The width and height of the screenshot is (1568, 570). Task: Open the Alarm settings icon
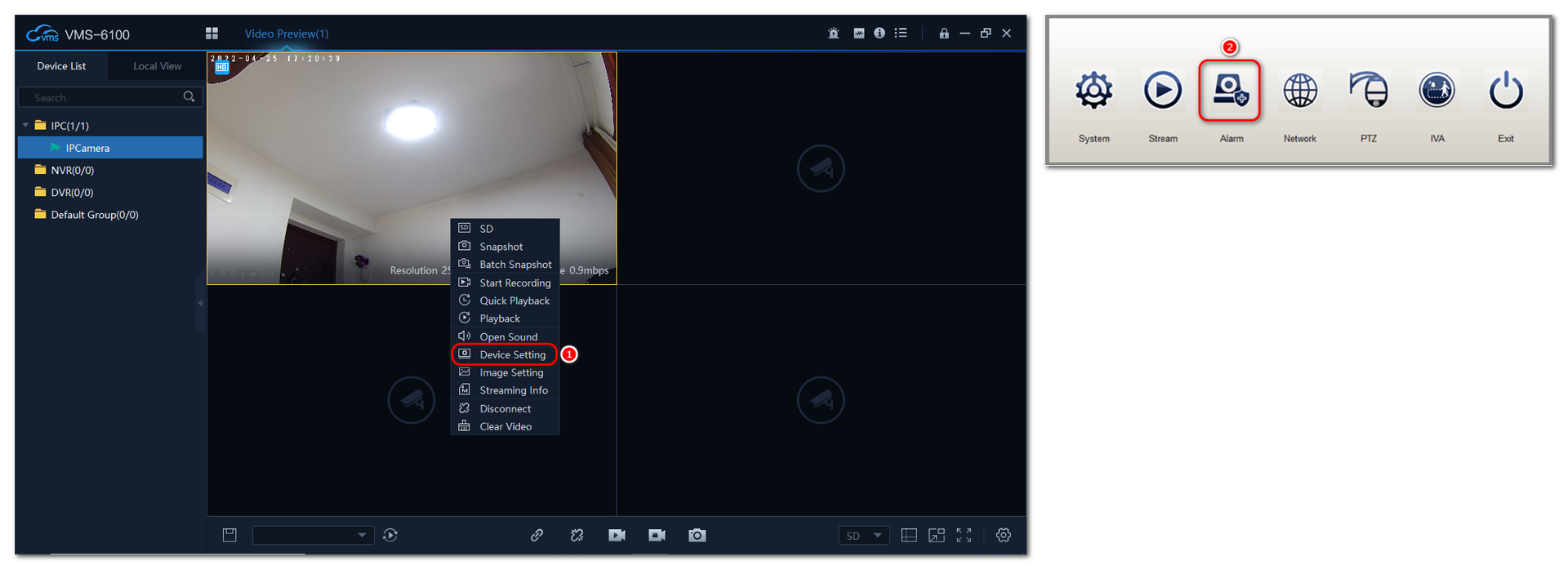tap(1230, 91)
